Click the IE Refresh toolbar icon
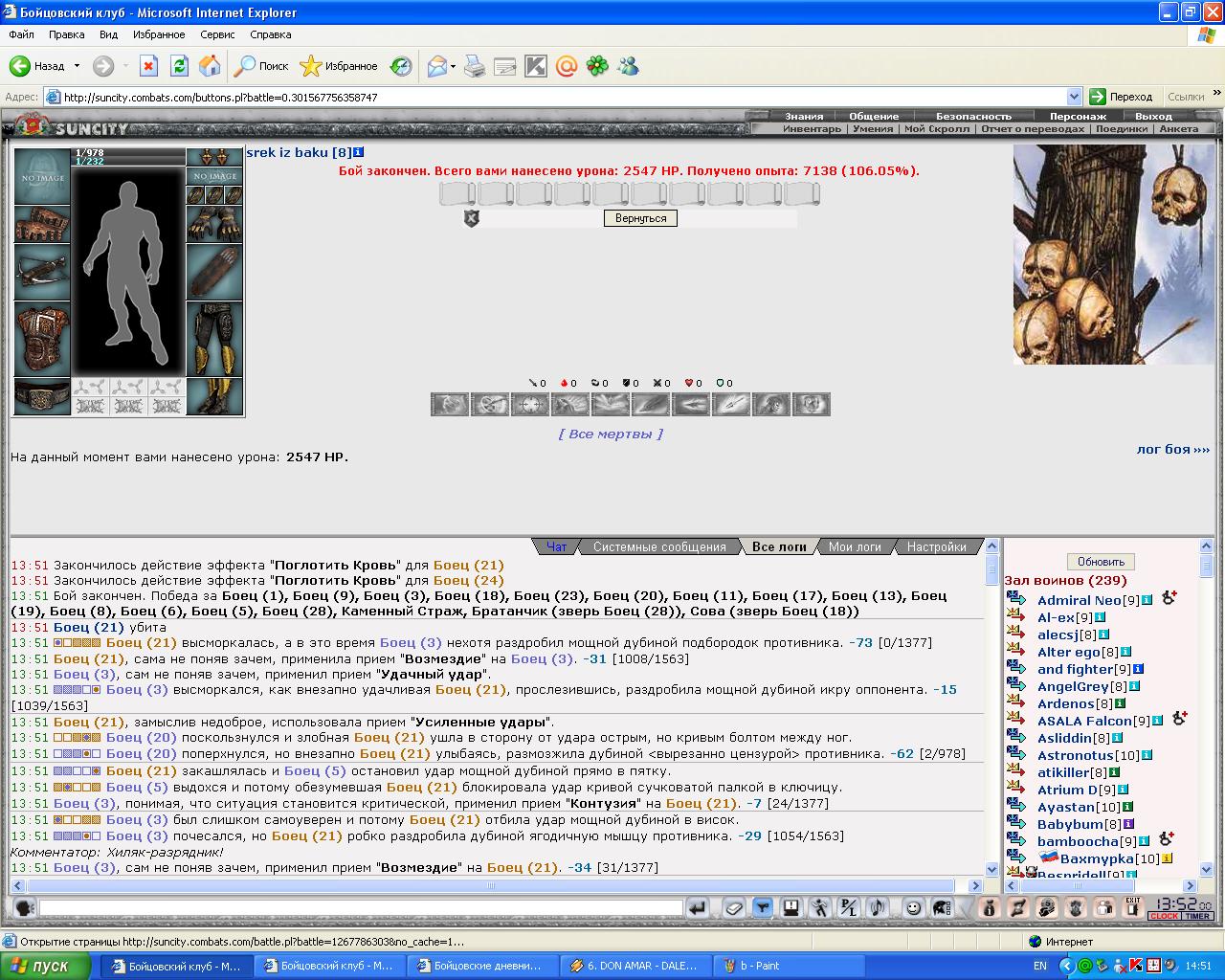The width and height of the screenshot is (1225, 980). [x=179, y=66]
